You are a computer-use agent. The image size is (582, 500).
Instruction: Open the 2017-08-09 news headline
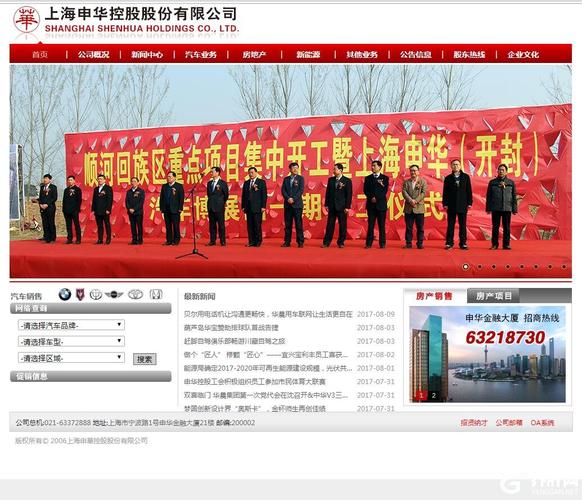[268, 314]
